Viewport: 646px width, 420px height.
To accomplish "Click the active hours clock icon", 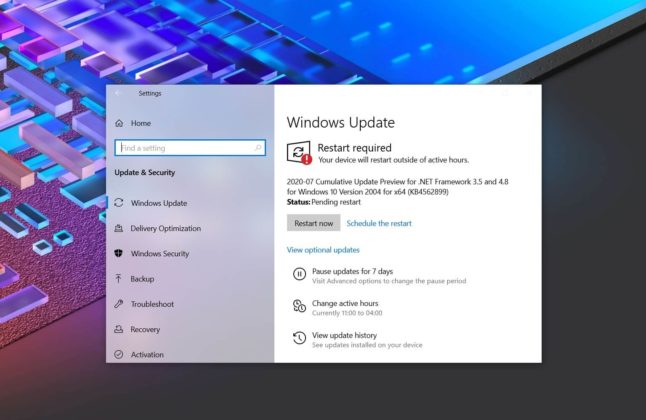I will [x=299, y=306].
